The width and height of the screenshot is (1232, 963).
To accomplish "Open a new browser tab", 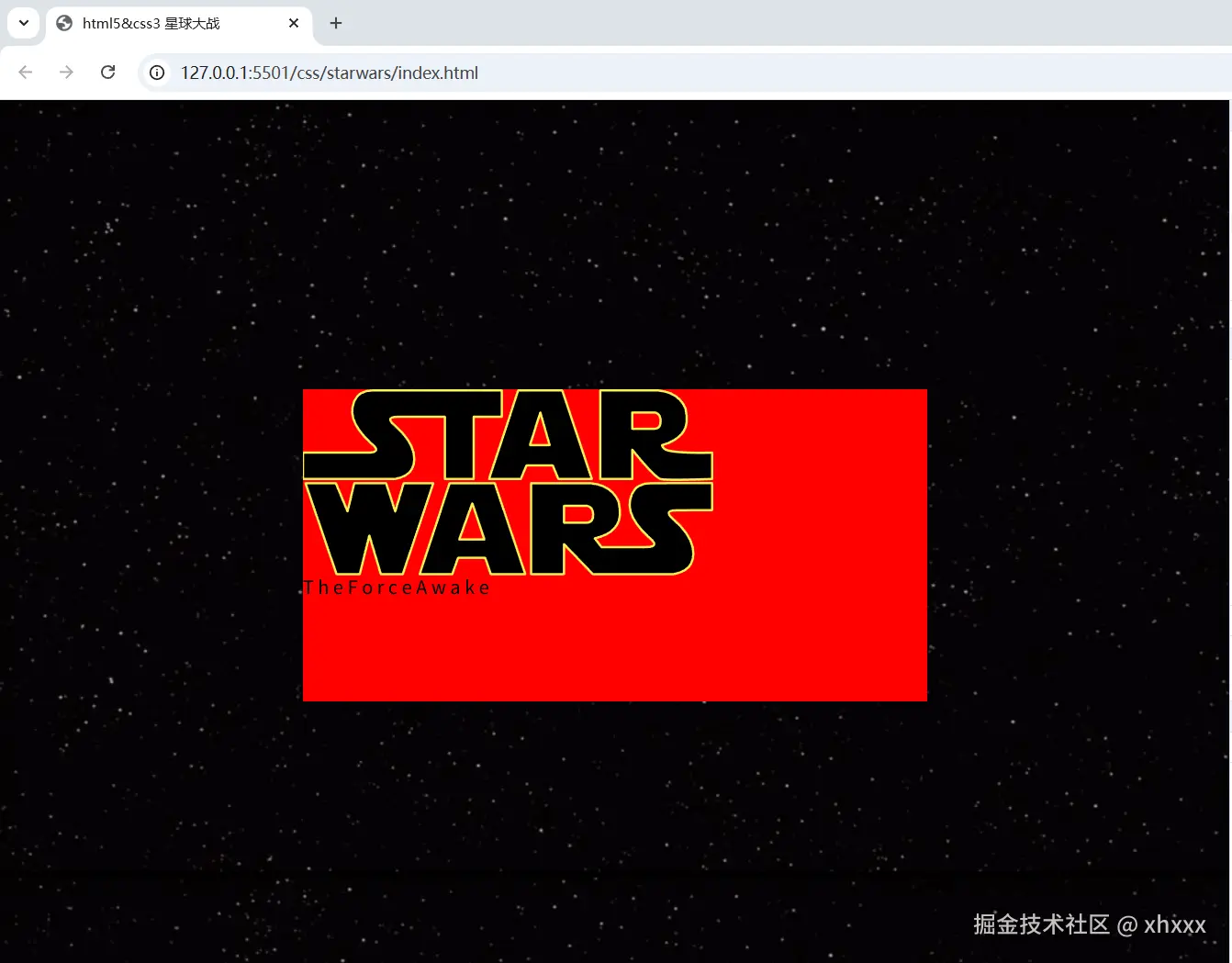I will 336,23.
